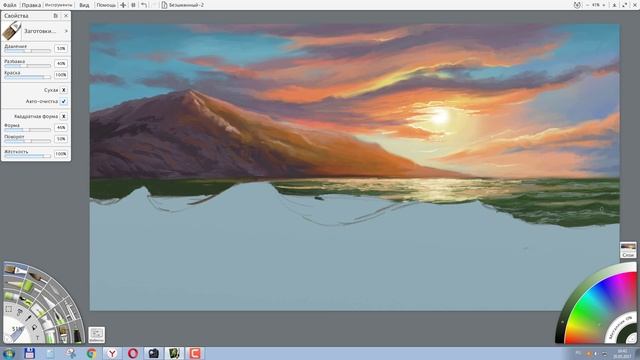The width and height of the screenshot is (640, 360).
Task: Toggle the Сухая checkbox
Action: (64, 90)
